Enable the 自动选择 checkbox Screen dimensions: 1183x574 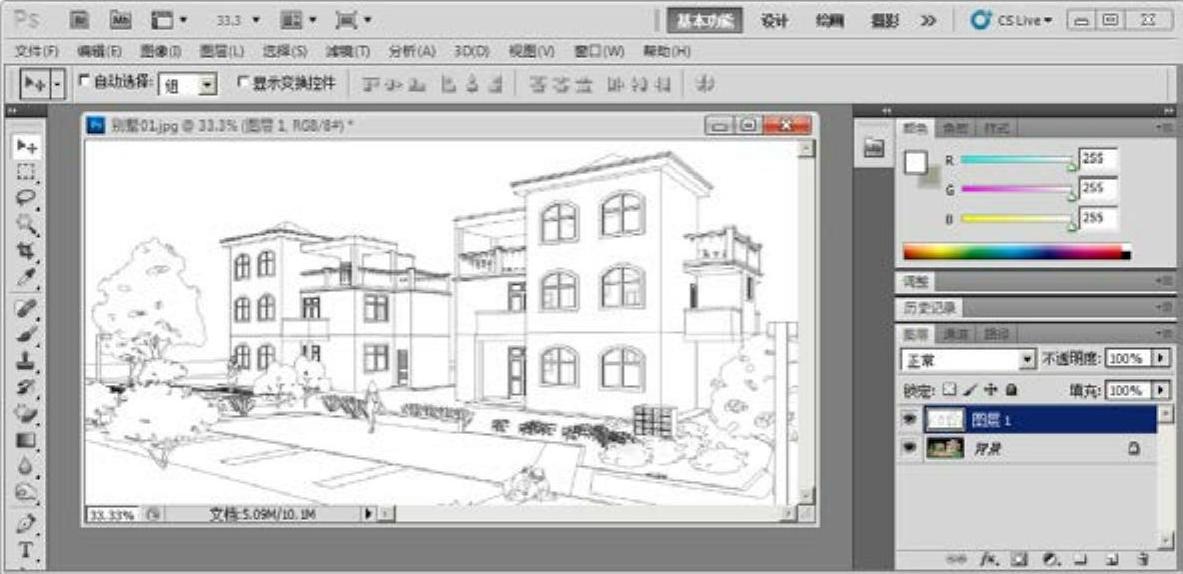tap(84, 80)
